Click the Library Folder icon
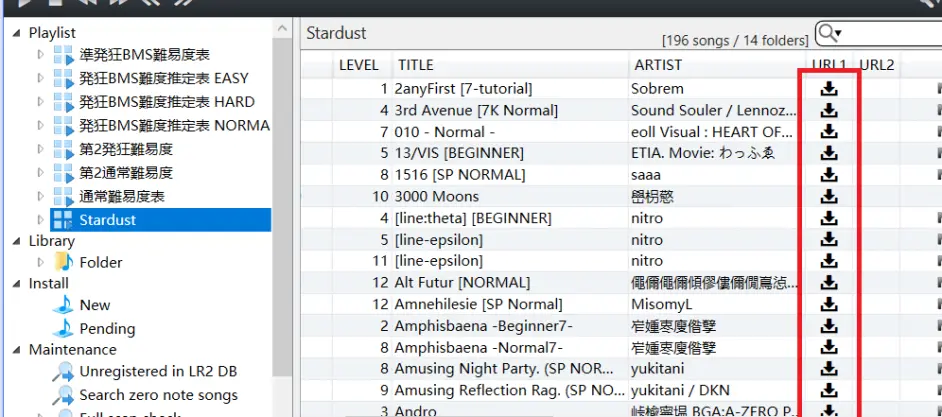942x417 pixels. click(x=63, y=262)
